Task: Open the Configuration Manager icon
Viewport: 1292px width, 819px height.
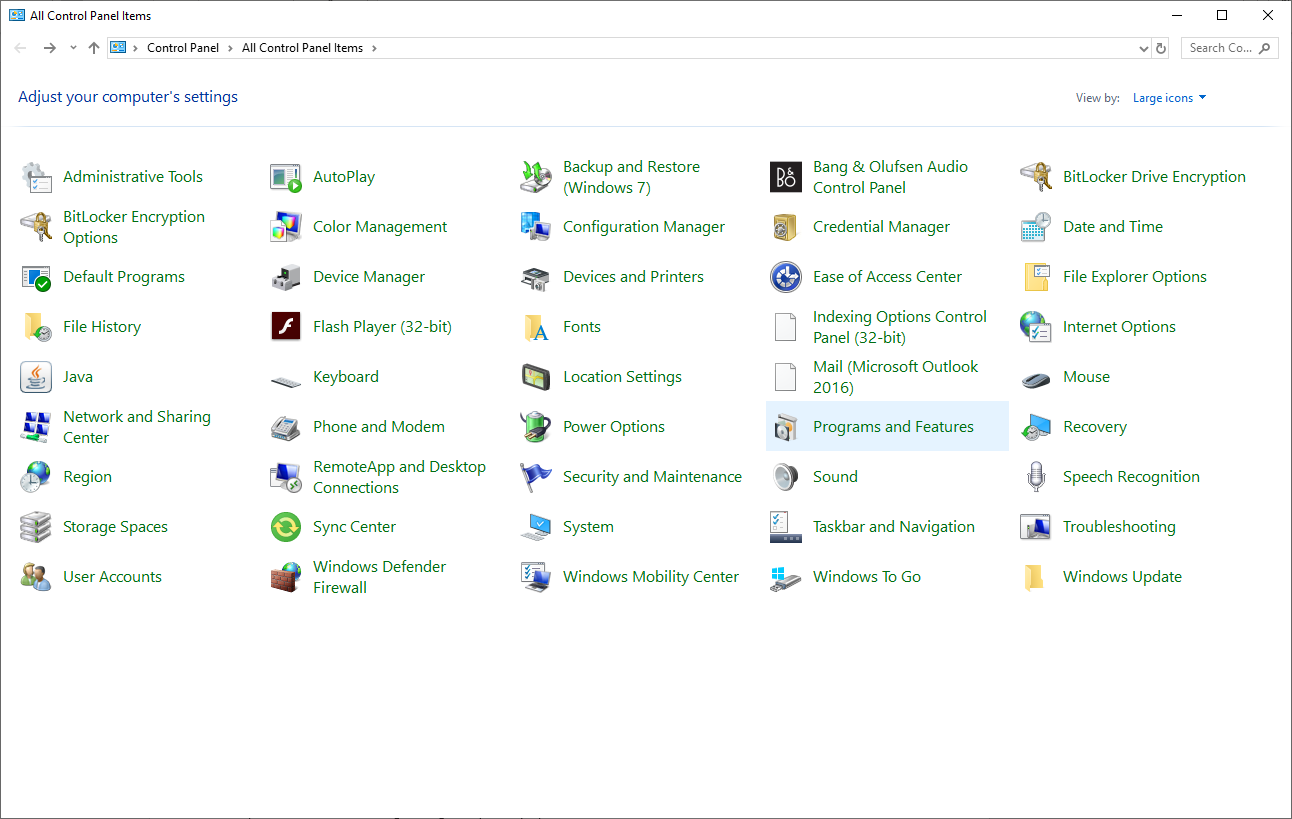Action: coord(536,227)
